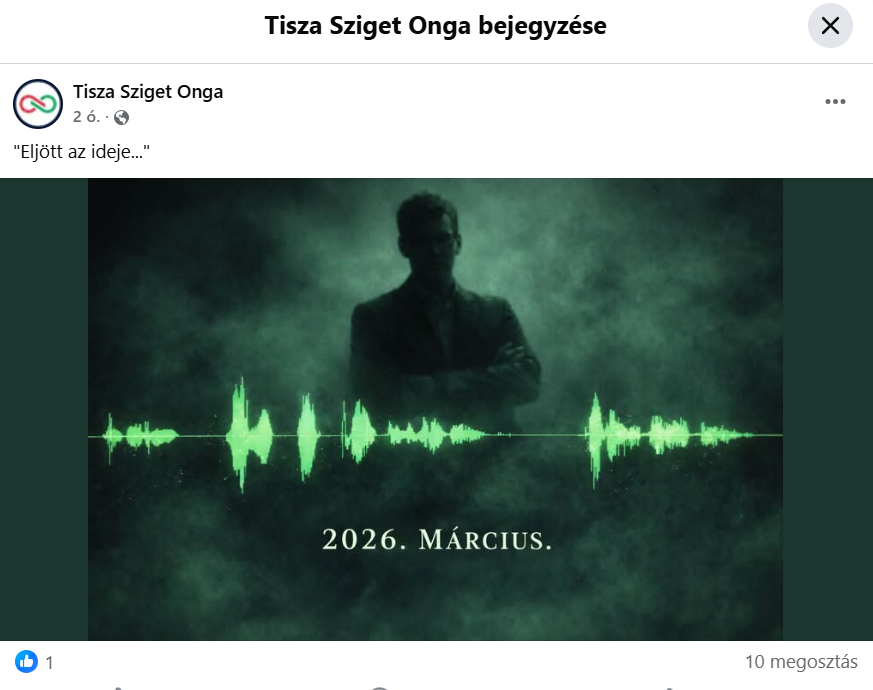
Task: Click the '2 ó.' post timestamp
Action: [x=86, y=117]
